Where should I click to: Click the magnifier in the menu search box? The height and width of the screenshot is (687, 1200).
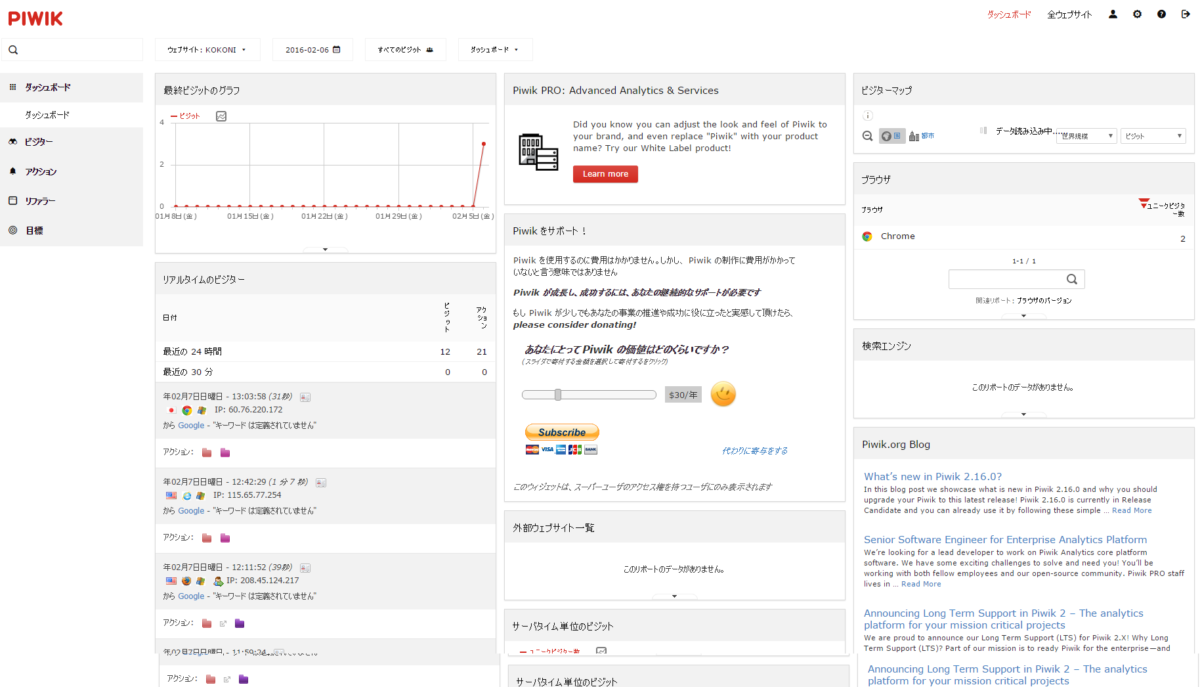click(14, 50)
